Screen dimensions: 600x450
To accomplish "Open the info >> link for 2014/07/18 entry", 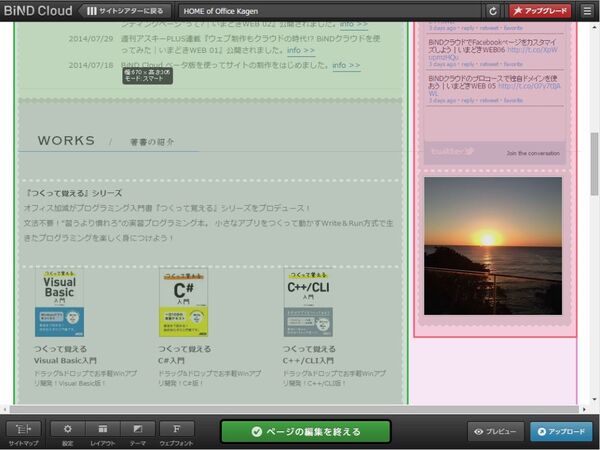I will pyautogui.click(x=346, y=65).
